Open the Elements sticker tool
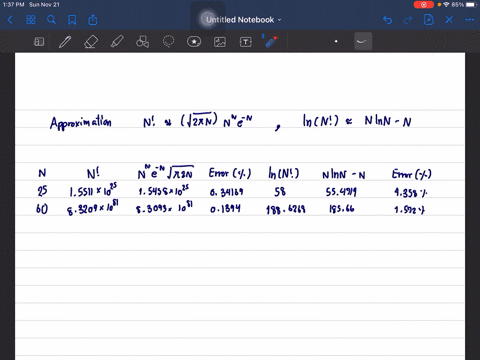 194,42
